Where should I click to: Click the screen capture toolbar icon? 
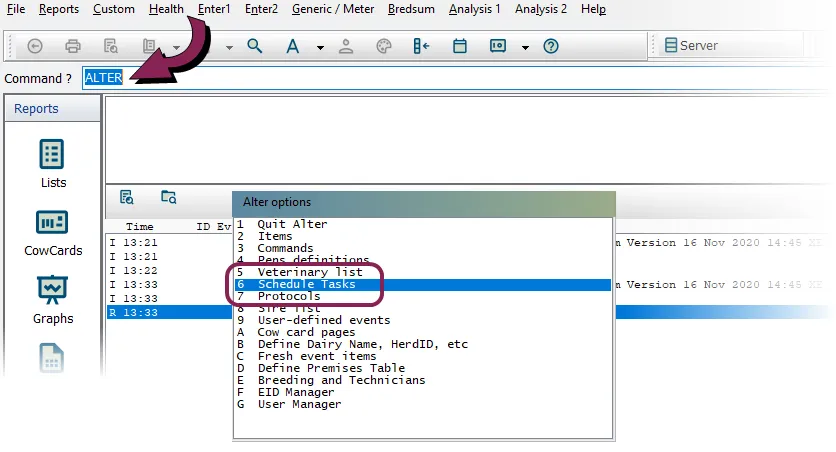pos(497,46)
